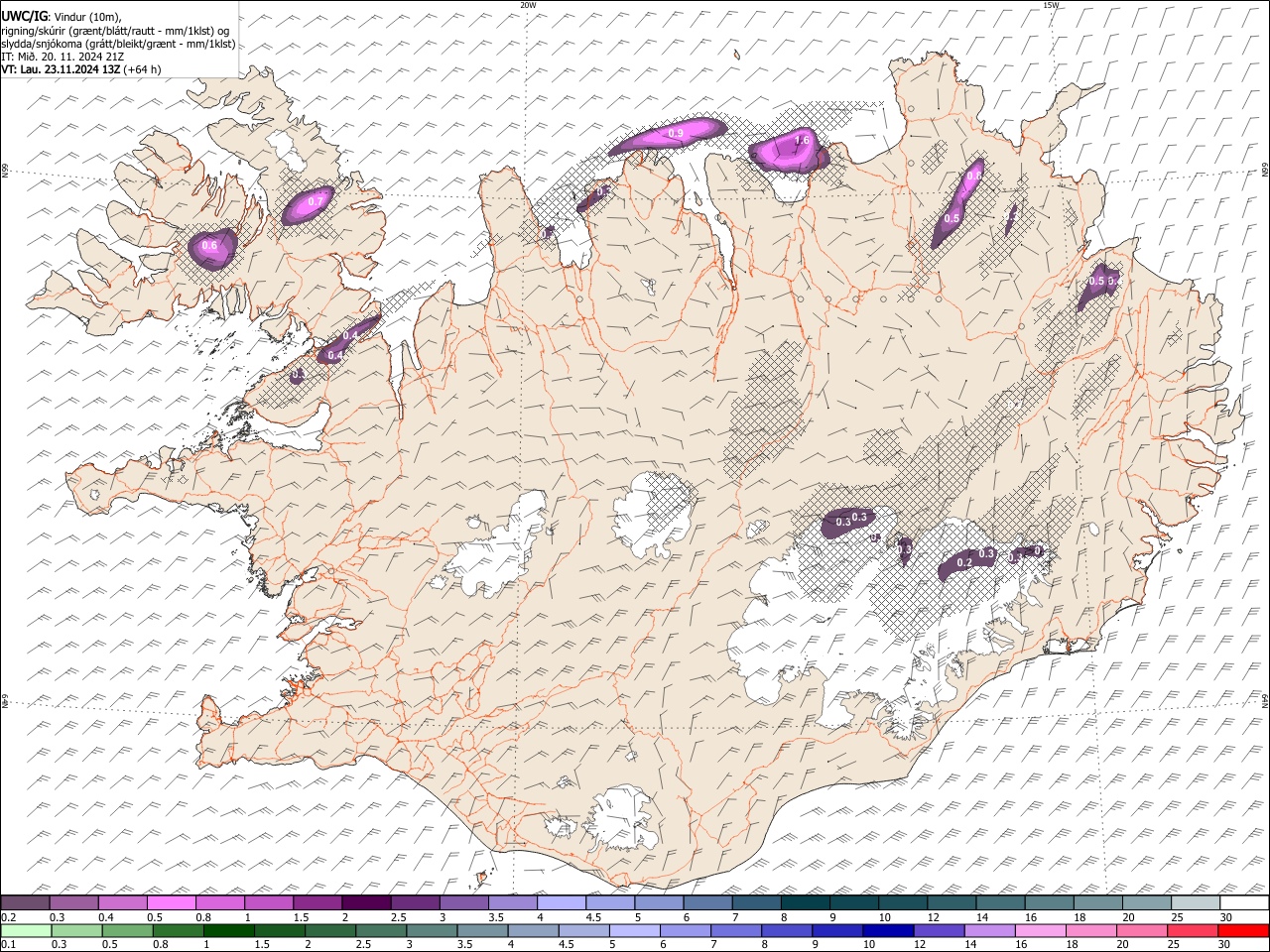Image resolution: width=1270 pixels, height=952 pixels.
Task: Click the '4.5' label on the top legend row
Action: [x=593, y=916]
